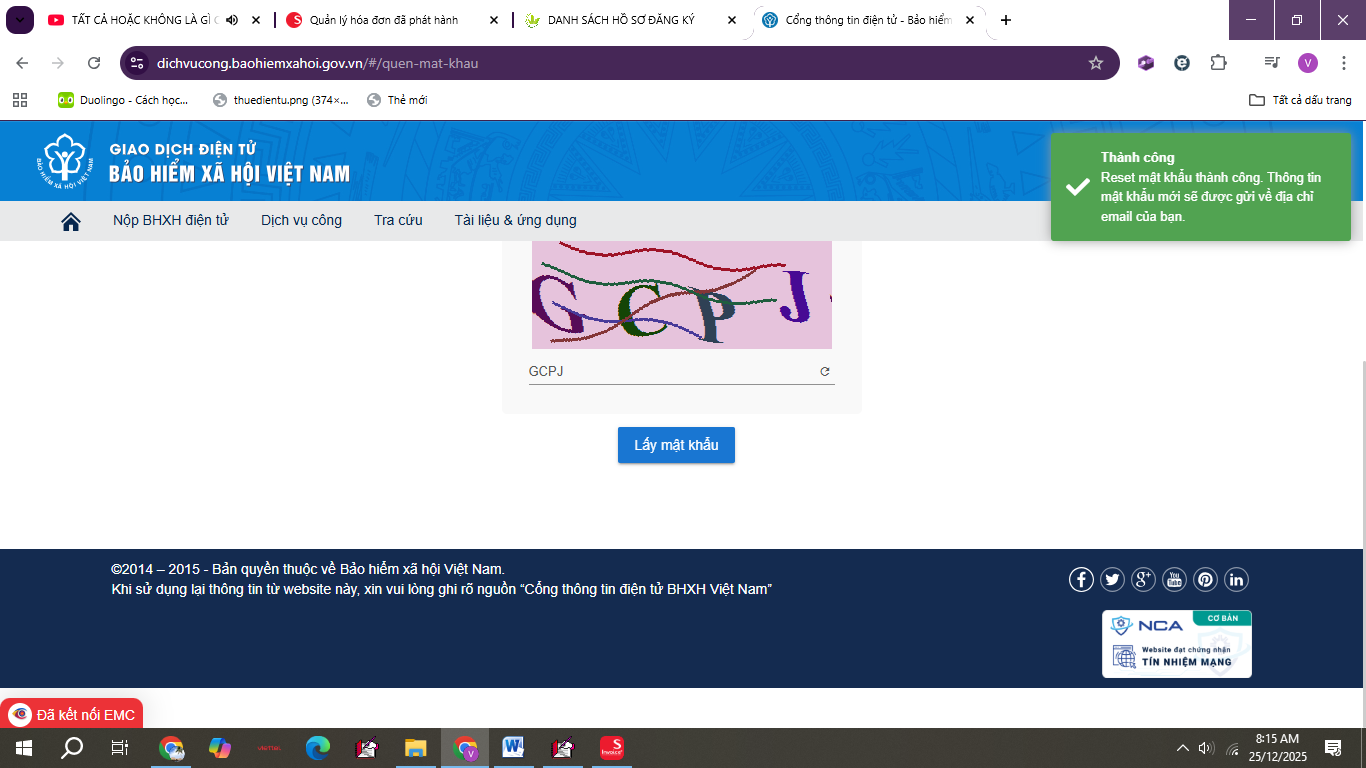Click the Lấy mật khẩu button
This screenshot has width=1366, height=768.
click(676, 445)
